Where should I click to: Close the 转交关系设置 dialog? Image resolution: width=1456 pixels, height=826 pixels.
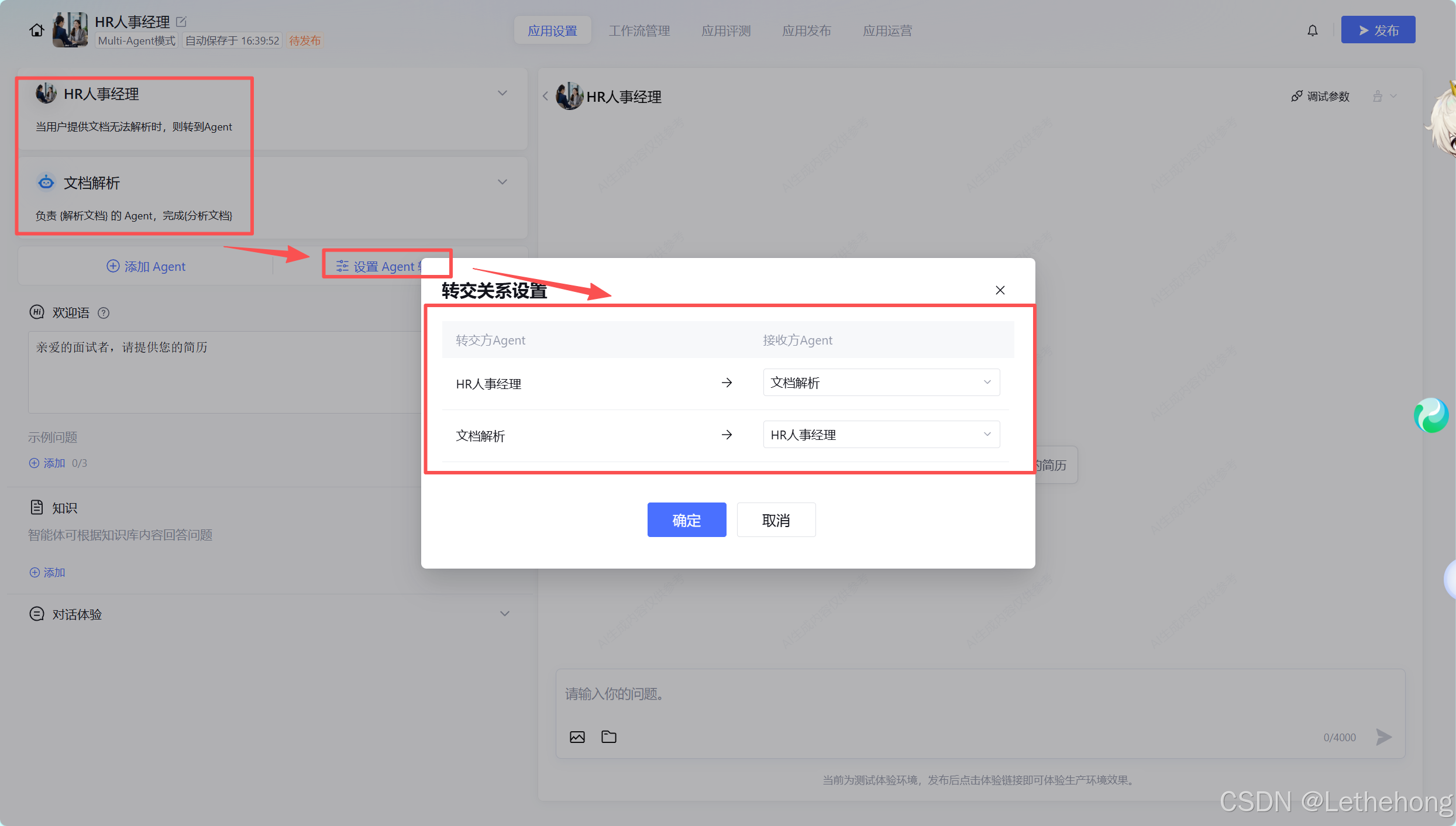coord(1000,290)
